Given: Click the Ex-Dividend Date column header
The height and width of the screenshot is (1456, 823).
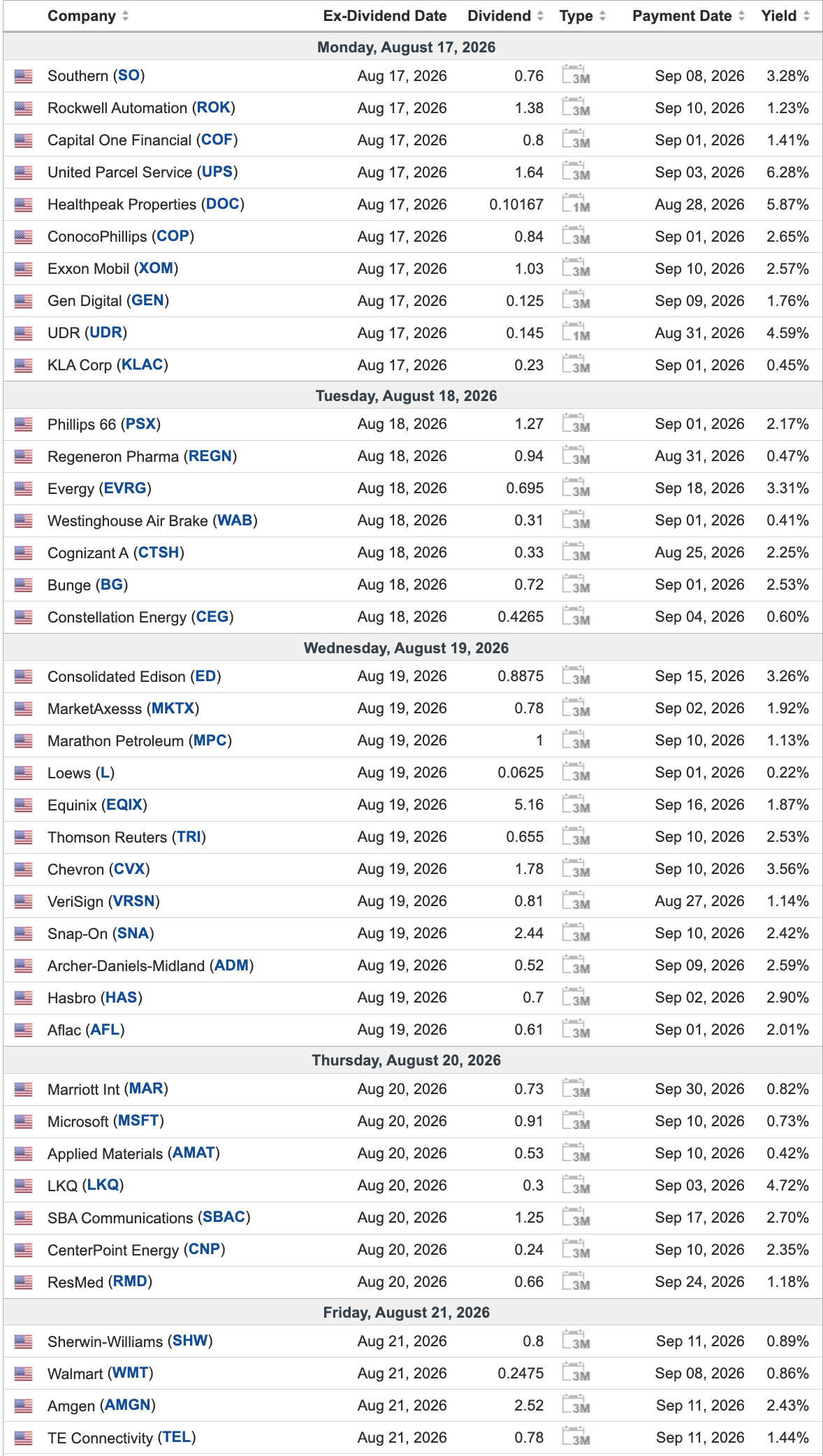Looking at the screenshot, I should point(385,16).
